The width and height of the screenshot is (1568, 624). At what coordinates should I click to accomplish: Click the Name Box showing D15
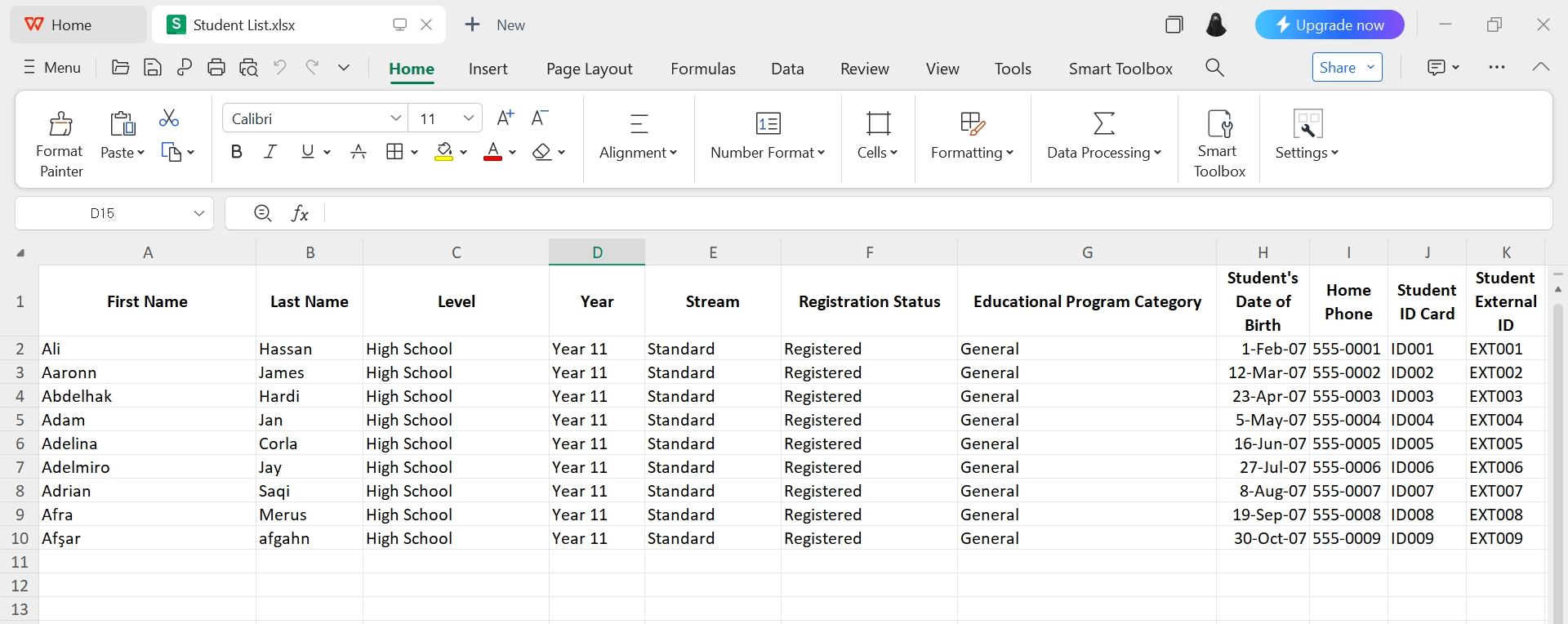103,214
